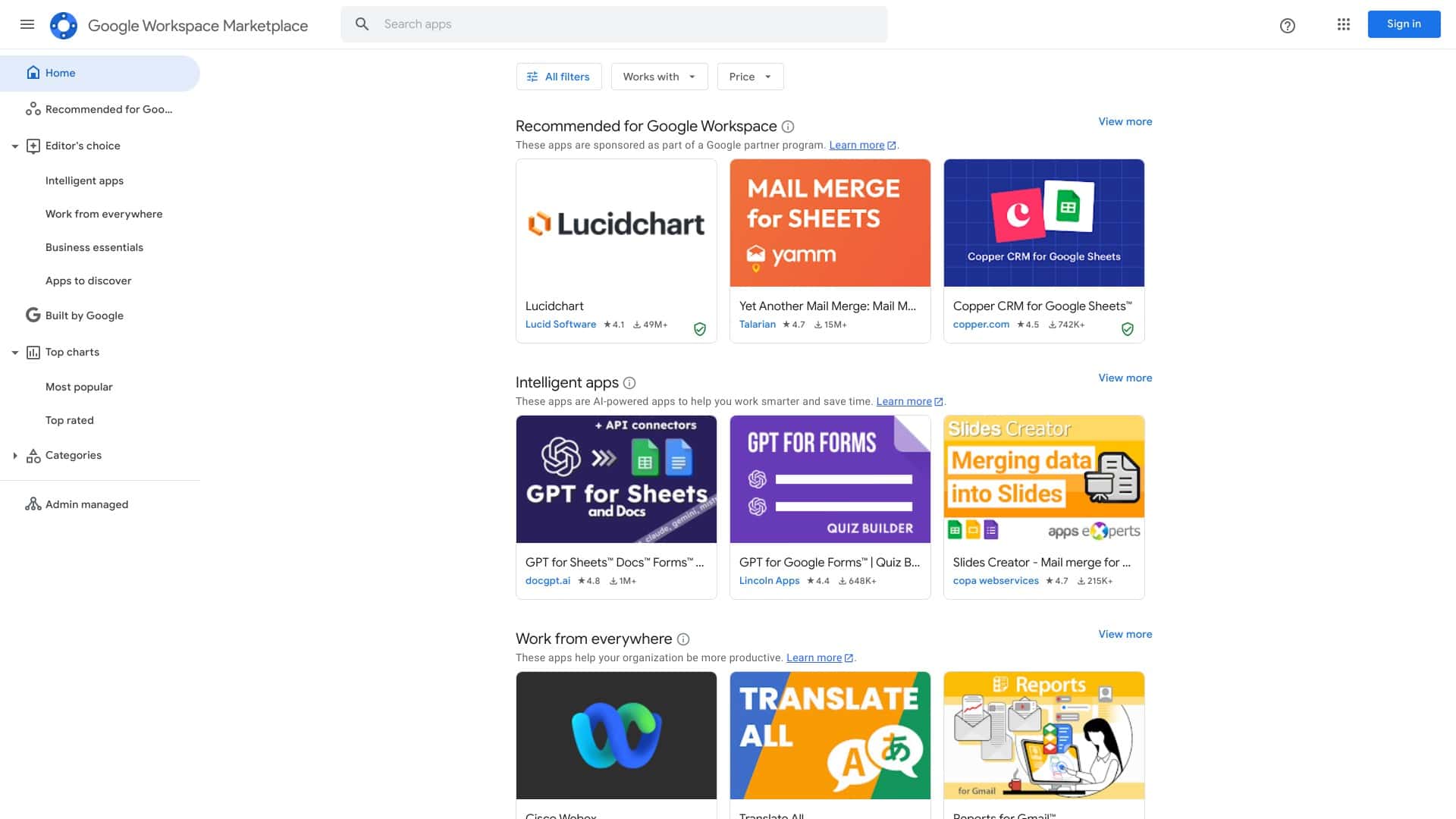Select Most popular in the sidebar

(79, 387)
